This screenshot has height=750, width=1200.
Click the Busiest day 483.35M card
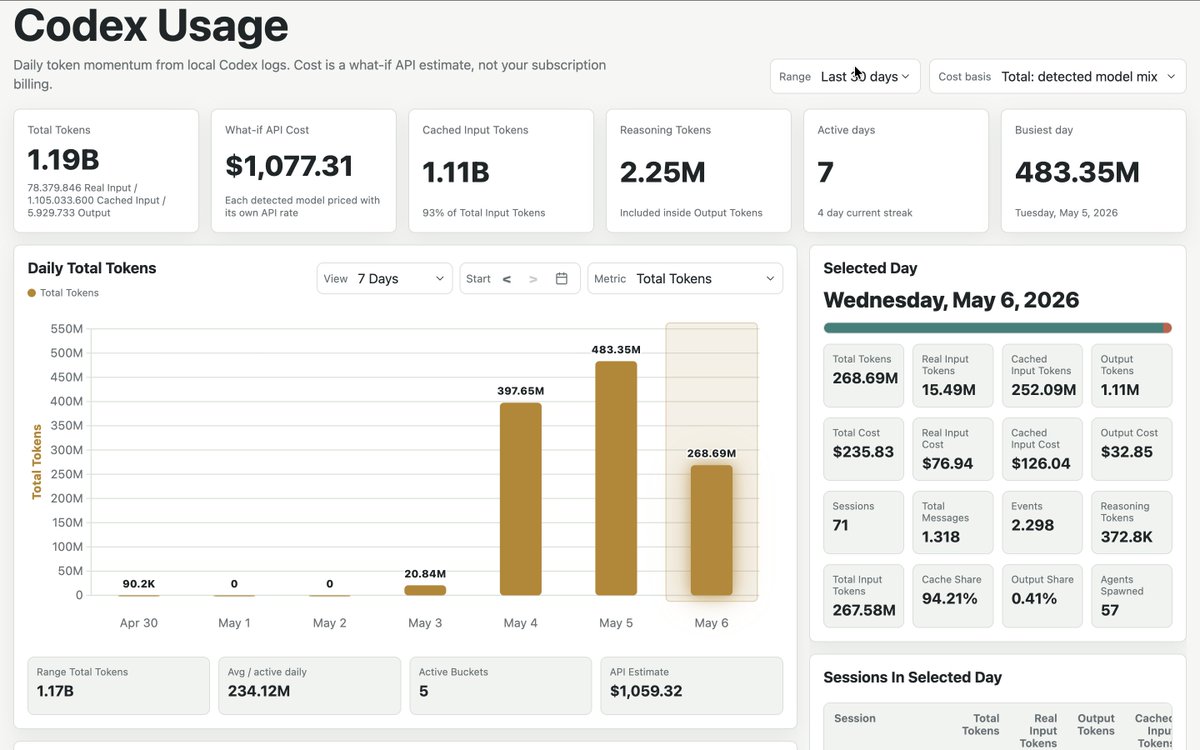click(1094, 171)
